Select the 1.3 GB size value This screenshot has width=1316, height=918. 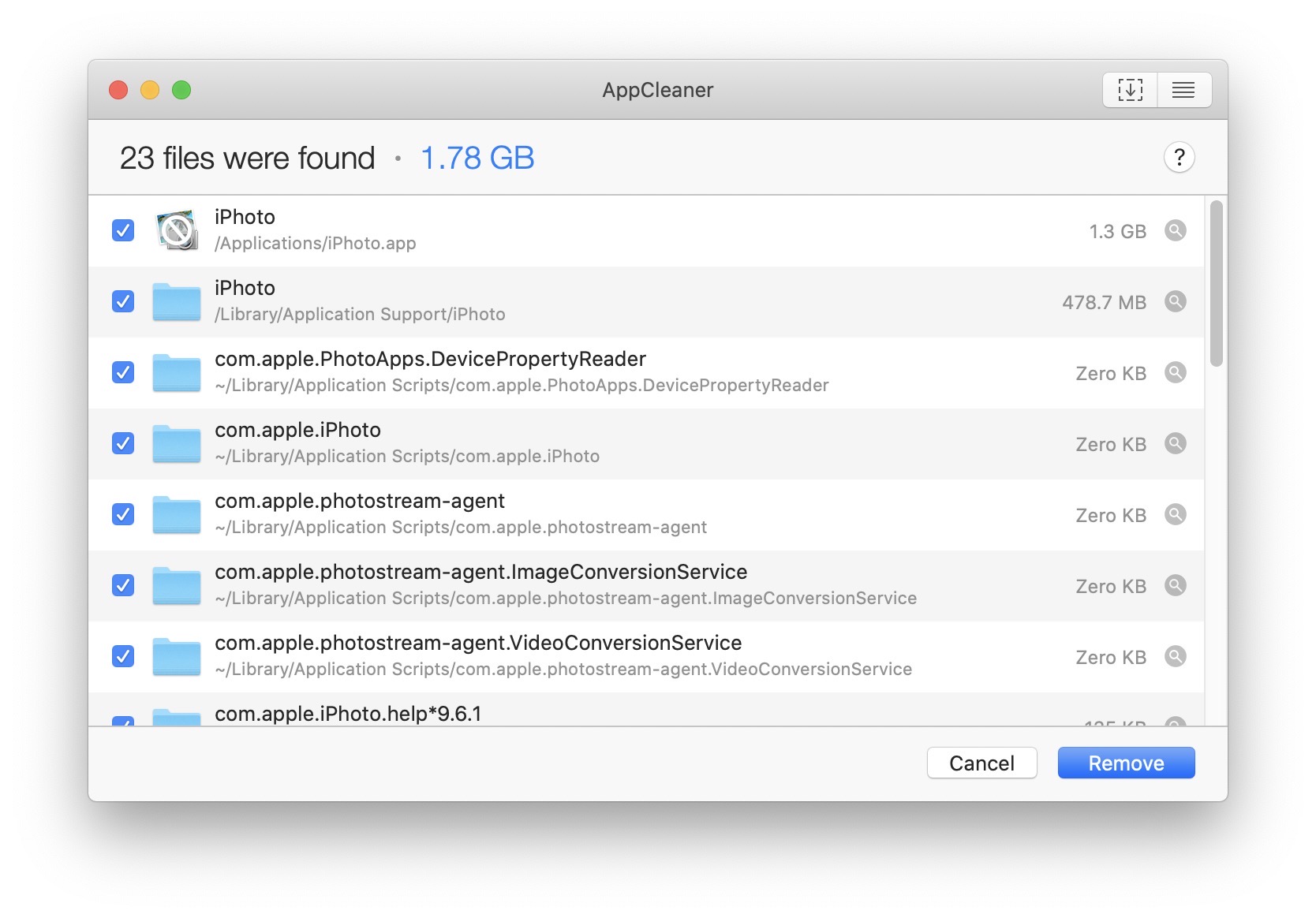coord(1117,231)
